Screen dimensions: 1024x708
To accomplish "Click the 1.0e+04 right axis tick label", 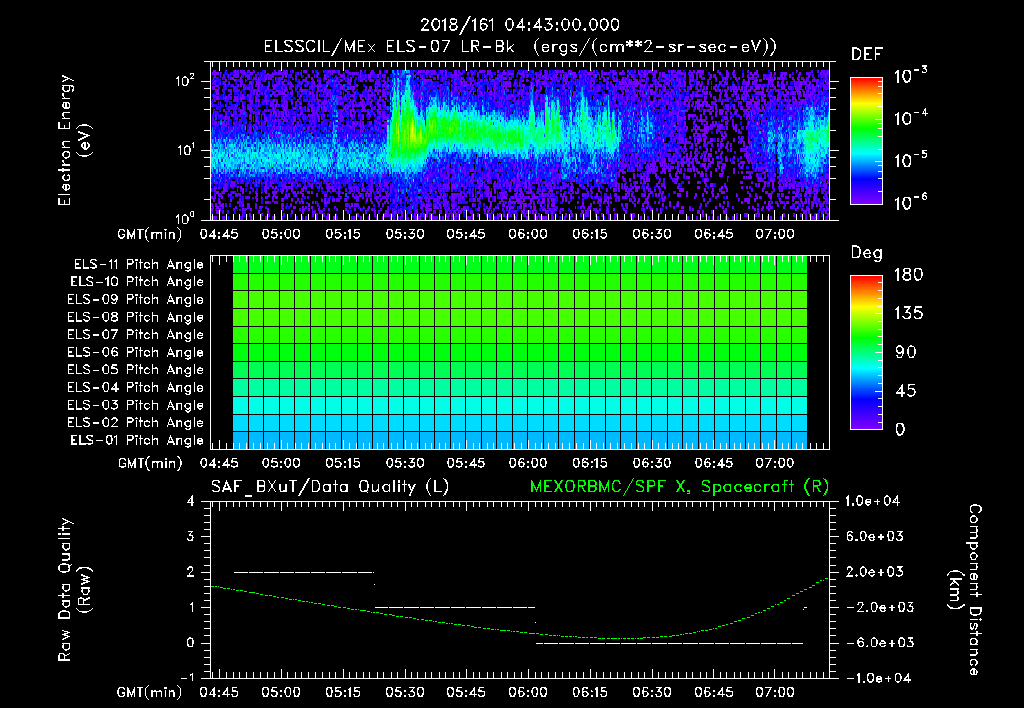I will coord(872,501).
